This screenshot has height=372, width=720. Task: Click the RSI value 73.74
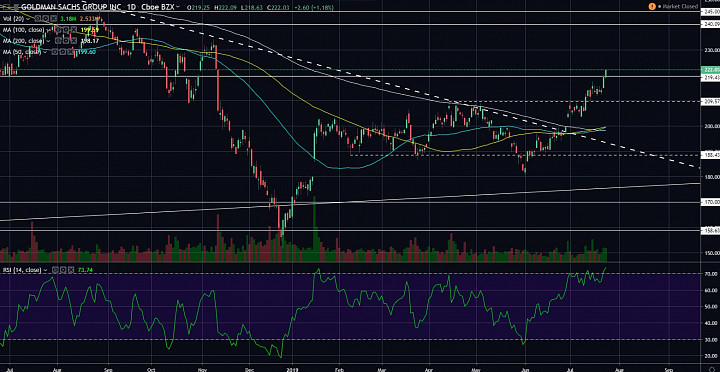coord(85,270)
